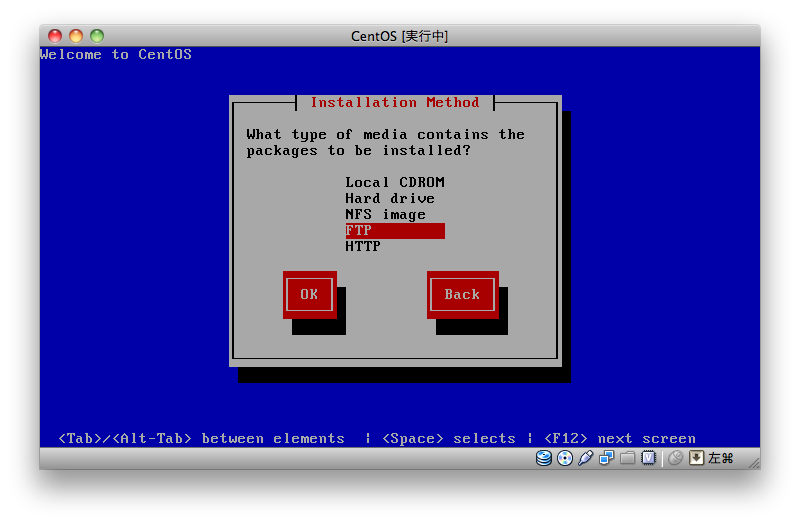This screenshot has height=524, width=800.
Task: Click the window resize grip corner
Action: tap(754, 463)
